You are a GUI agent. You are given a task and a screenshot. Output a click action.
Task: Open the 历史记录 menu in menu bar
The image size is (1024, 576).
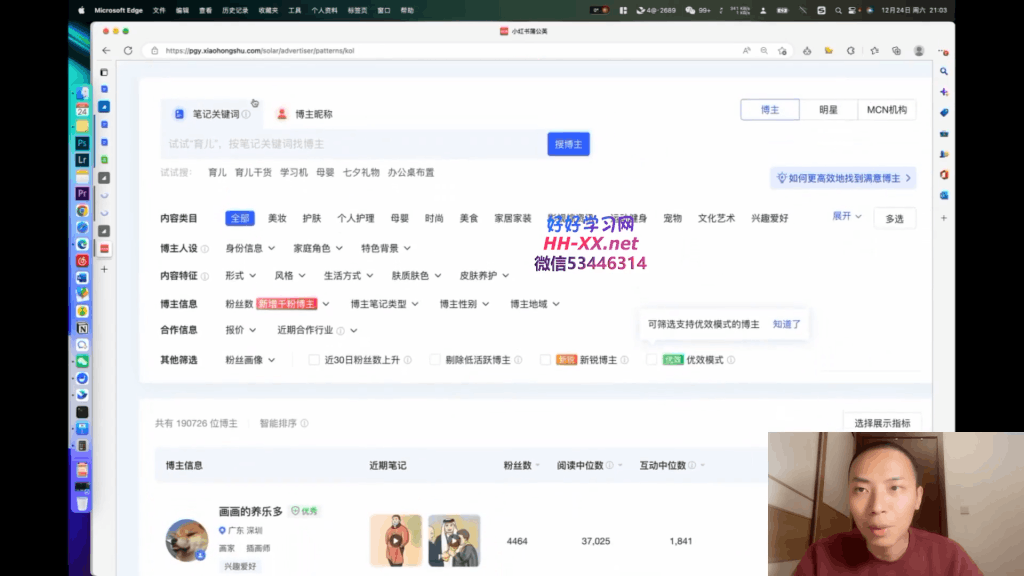(x=234, y=10)
